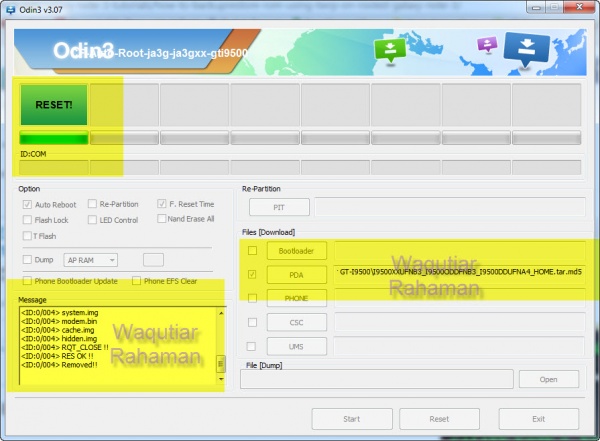600x441 pixels.
Task: Click the "modem.bin" log line
Action: 59,322
